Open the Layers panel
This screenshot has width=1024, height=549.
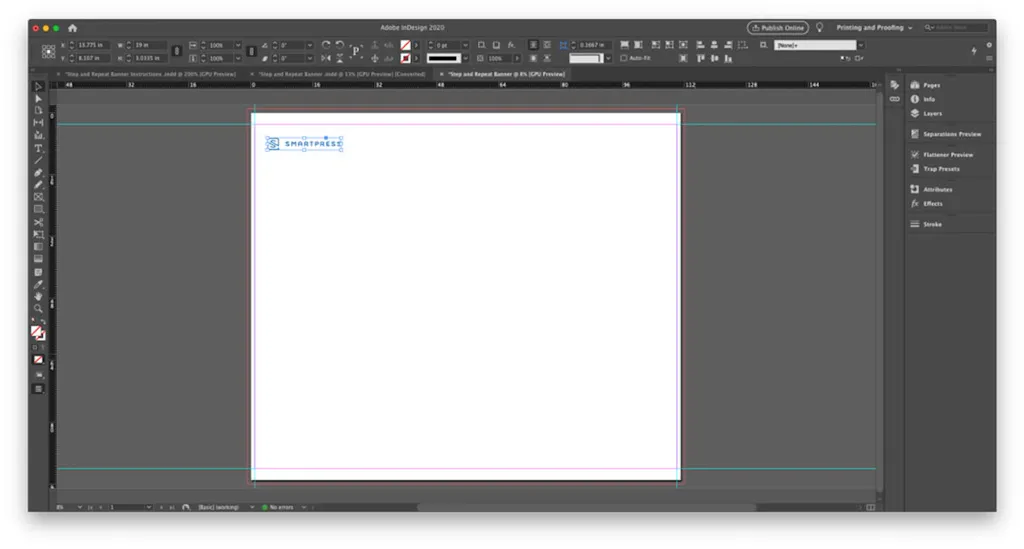pos(931,113)
